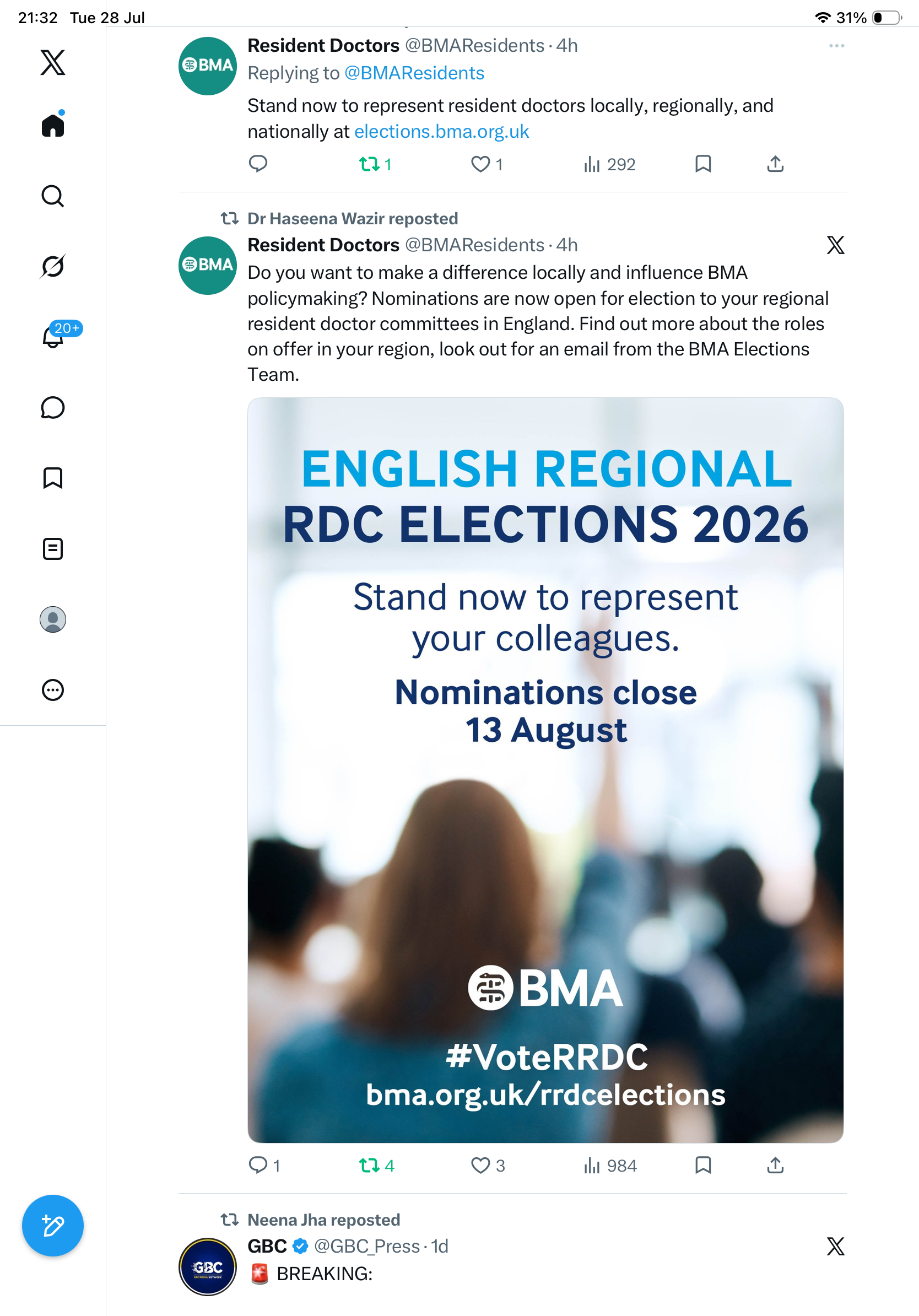This screenshot has width=919, height=1316.
Task: Open Search in the sidebar
Action: (53, 196)
